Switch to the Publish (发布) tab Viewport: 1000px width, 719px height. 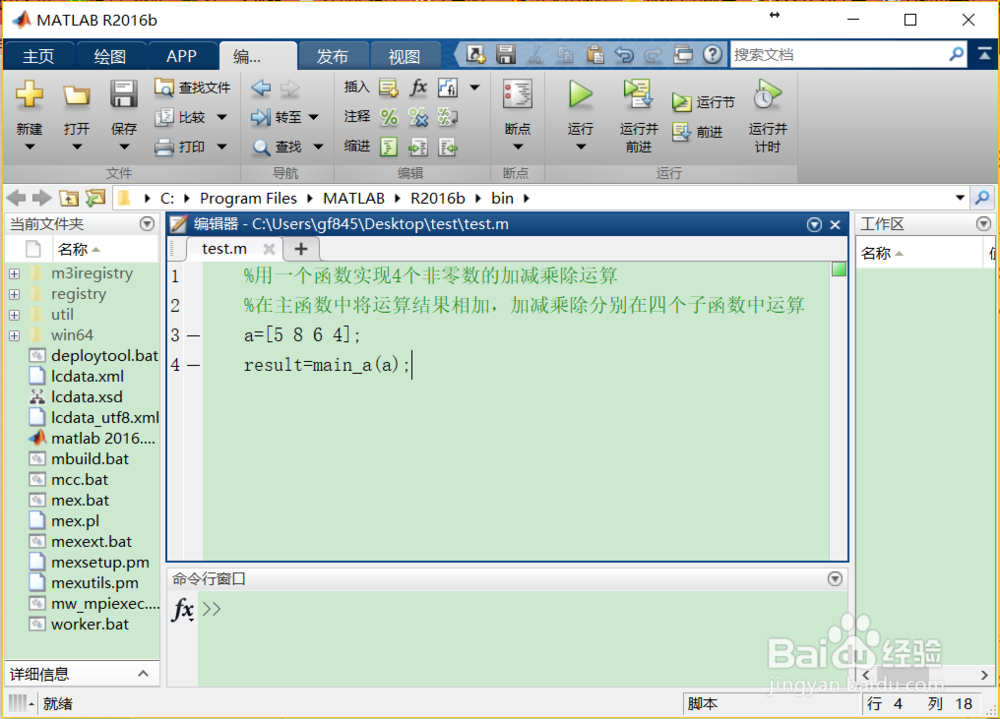point(332,56)
